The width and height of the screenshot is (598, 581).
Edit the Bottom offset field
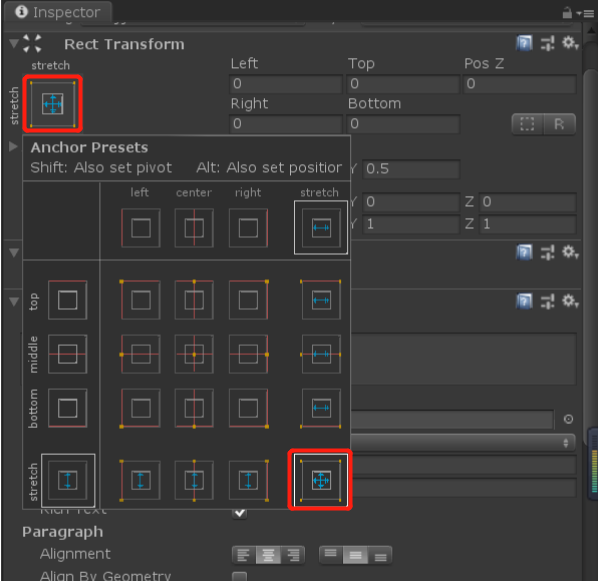403,124
